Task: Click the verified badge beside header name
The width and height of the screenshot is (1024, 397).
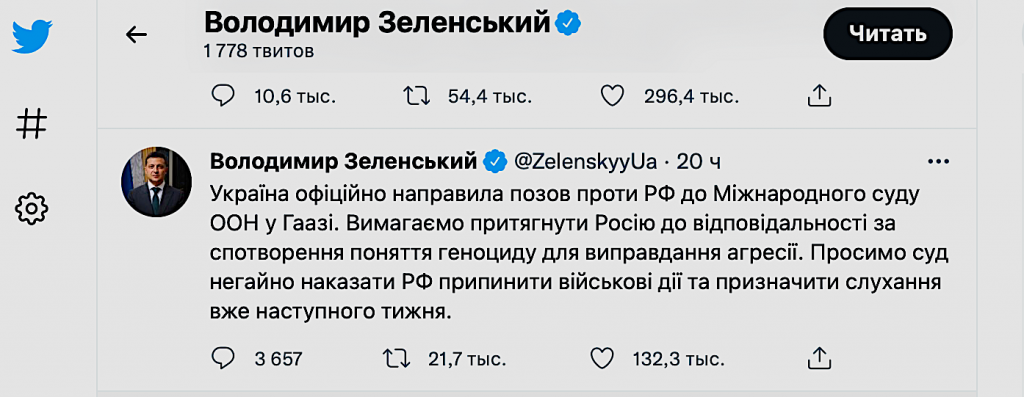Action: pos(568,24)
